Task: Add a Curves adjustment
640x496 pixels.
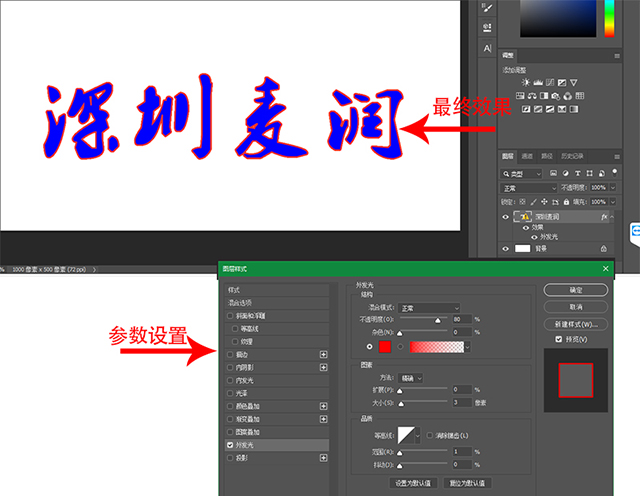Action: click(x=550, y=82)
